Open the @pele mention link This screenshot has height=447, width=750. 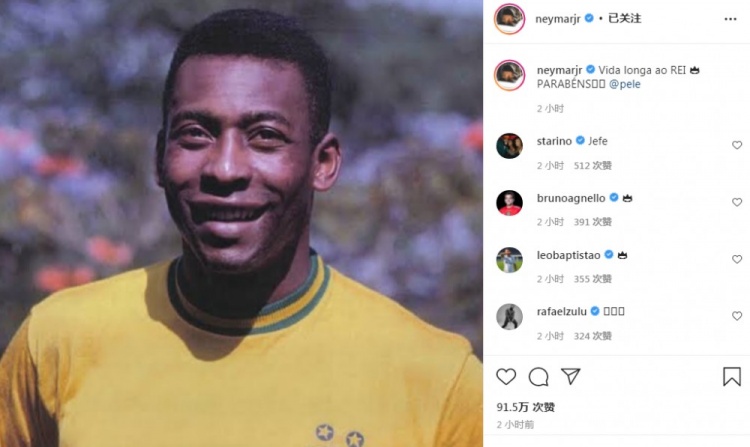coord(625,84)
